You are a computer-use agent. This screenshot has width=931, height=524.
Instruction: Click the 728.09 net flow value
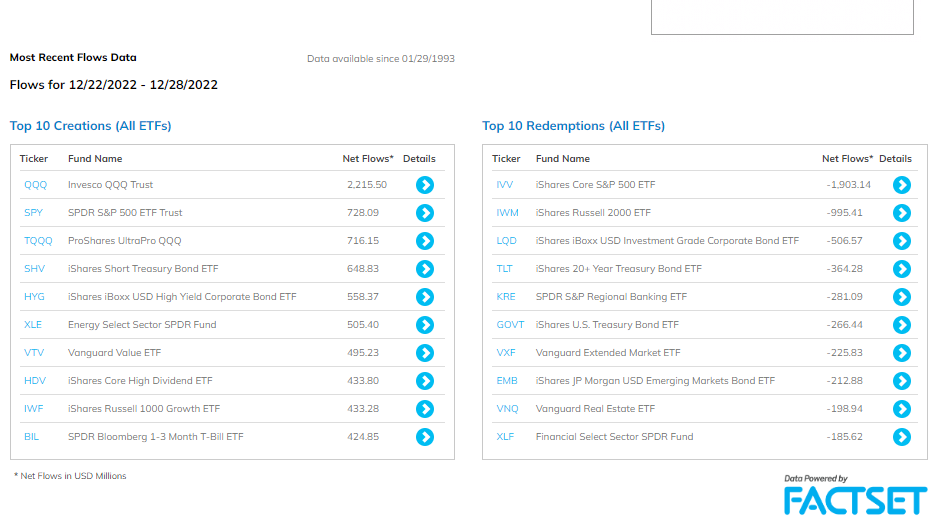363,212
